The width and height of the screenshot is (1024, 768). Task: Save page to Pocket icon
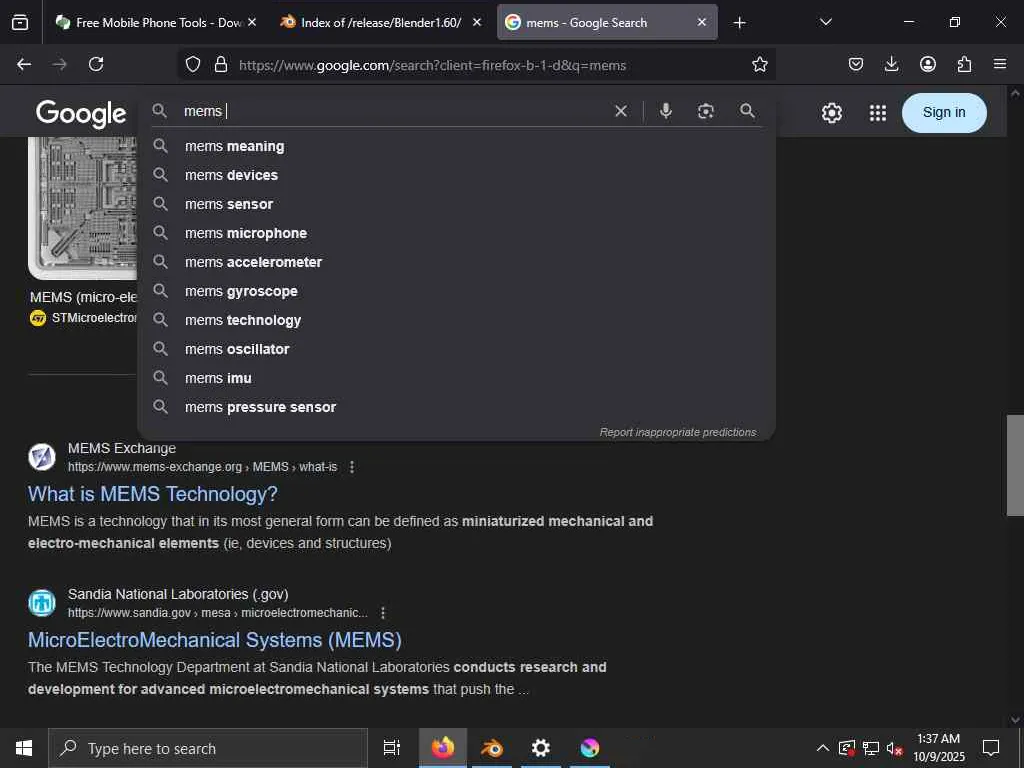[856, 64]
